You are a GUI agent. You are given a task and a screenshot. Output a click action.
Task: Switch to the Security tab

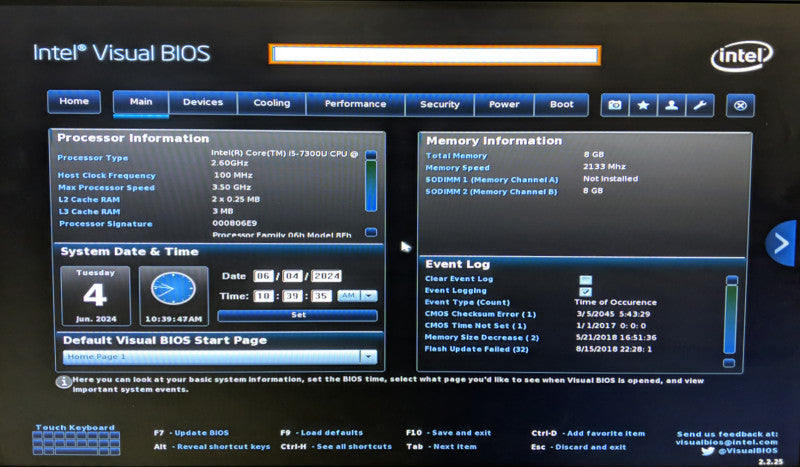pos(440,105)
